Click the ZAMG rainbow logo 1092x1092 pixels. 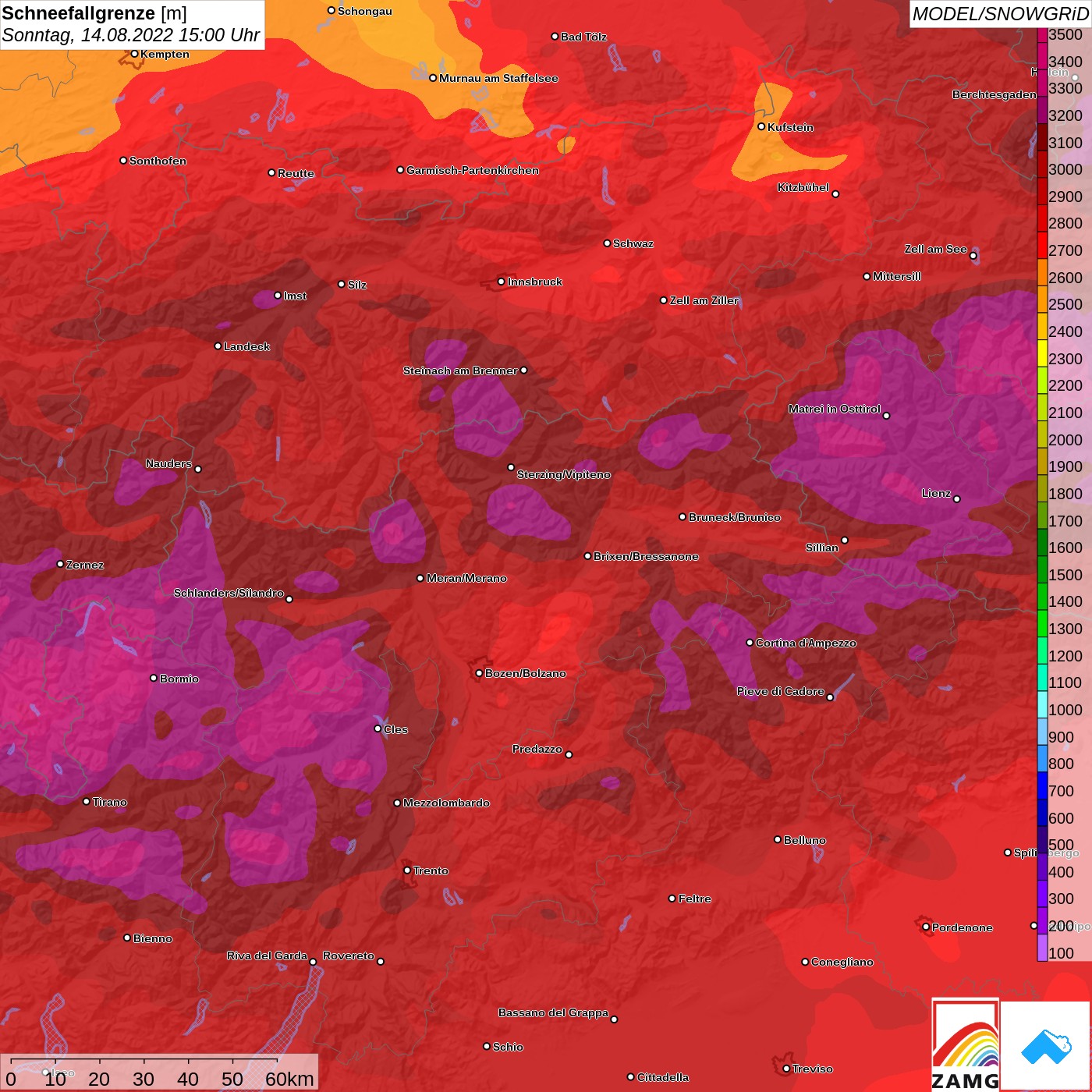965,1044
